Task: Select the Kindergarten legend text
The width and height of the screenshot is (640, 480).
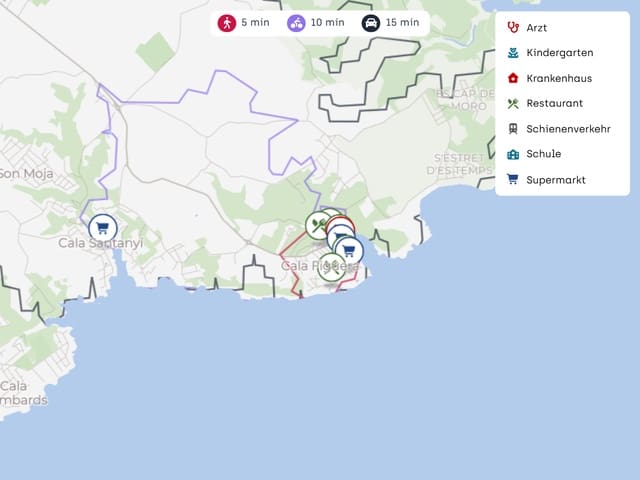Action: coord(560,53)
